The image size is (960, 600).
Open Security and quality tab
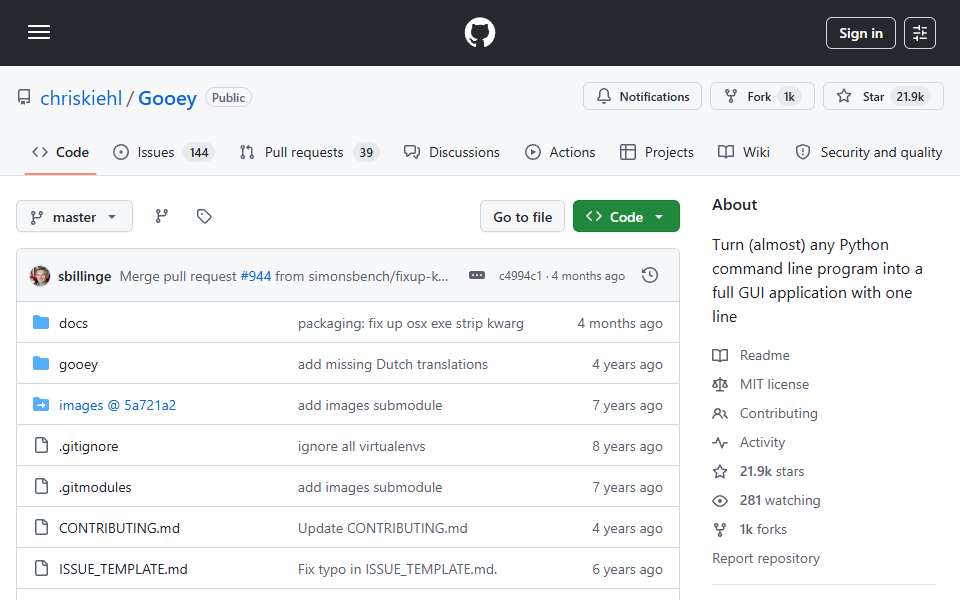click(x=869, y=152)
